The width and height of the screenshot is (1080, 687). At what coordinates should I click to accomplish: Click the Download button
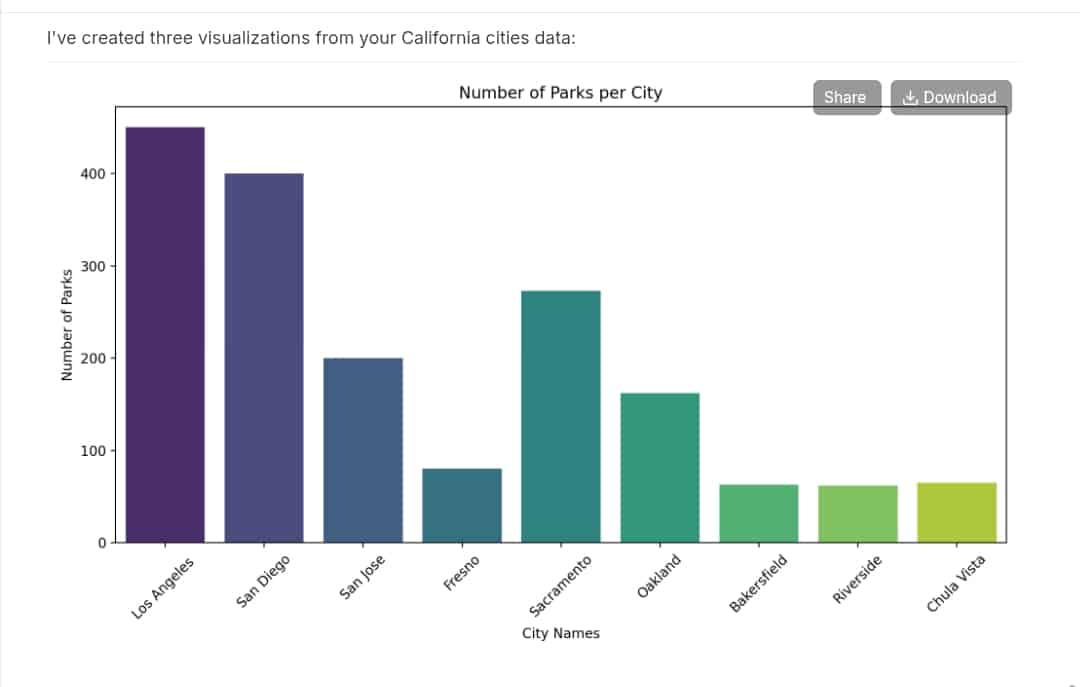click(x=951, y=97)
